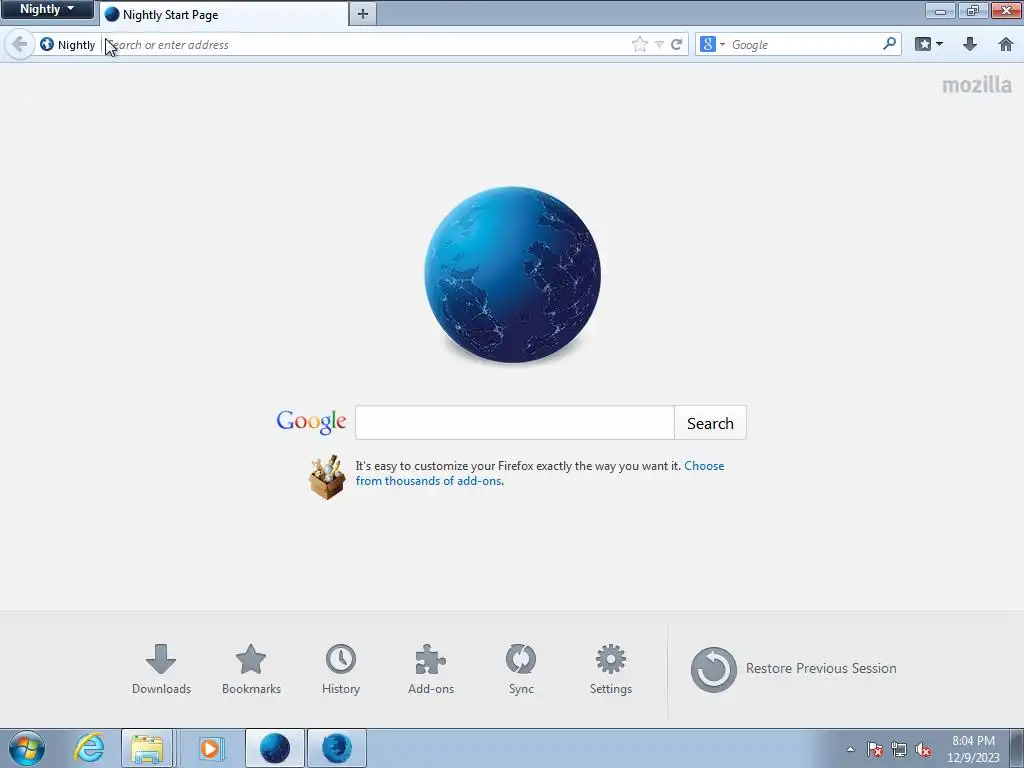The image size is (1024, 768).
Task: Click the toolbar search magnifier icon
Action: [x=889, y=44]
